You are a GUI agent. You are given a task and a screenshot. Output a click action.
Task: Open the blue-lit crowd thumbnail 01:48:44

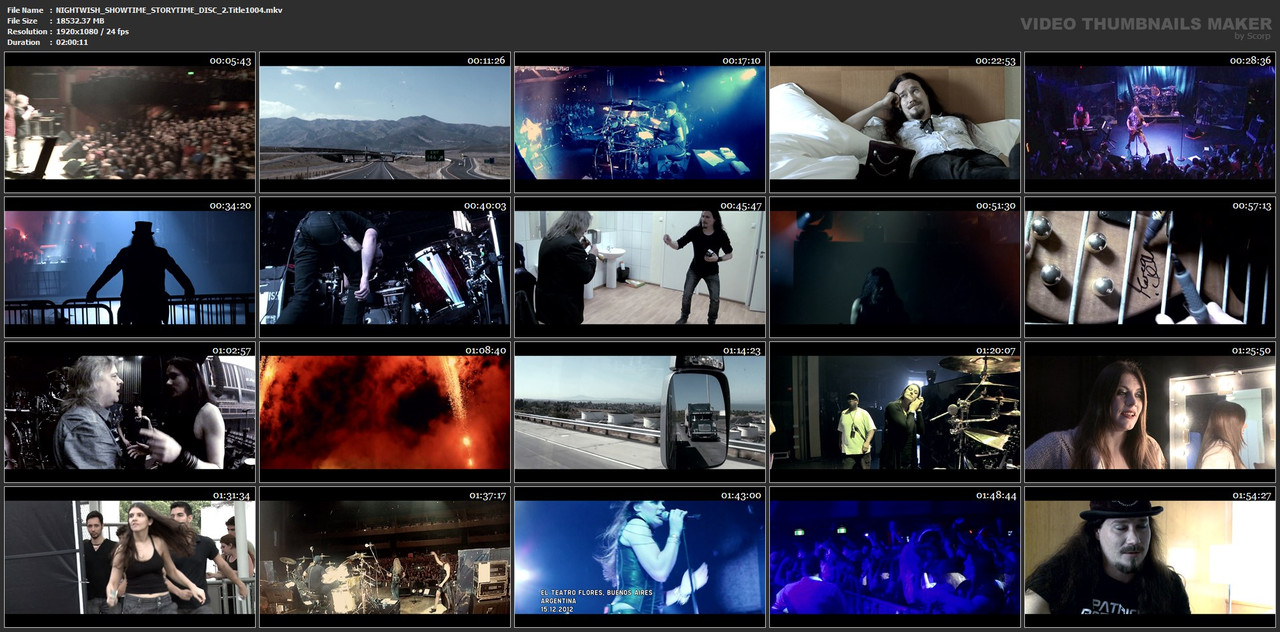coord(895,557)
